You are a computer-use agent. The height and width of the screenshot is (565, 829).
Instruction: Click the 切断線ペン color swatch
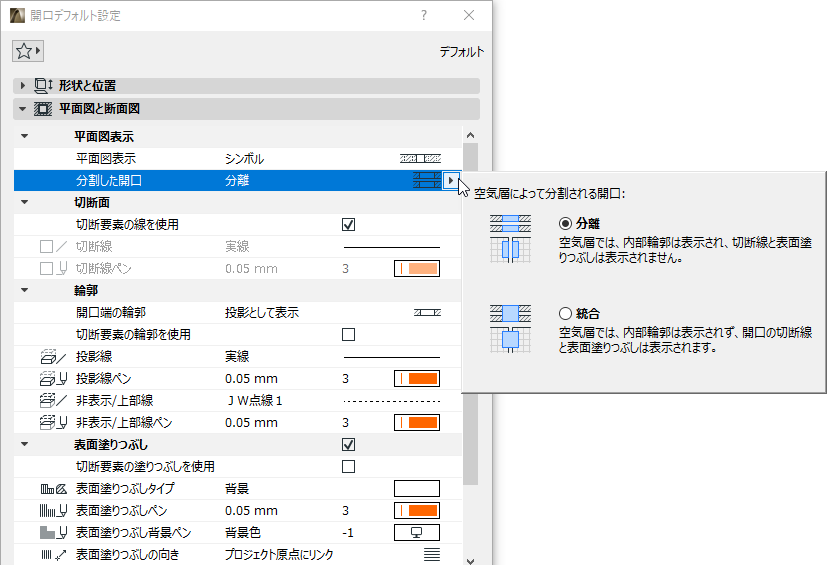417,268
